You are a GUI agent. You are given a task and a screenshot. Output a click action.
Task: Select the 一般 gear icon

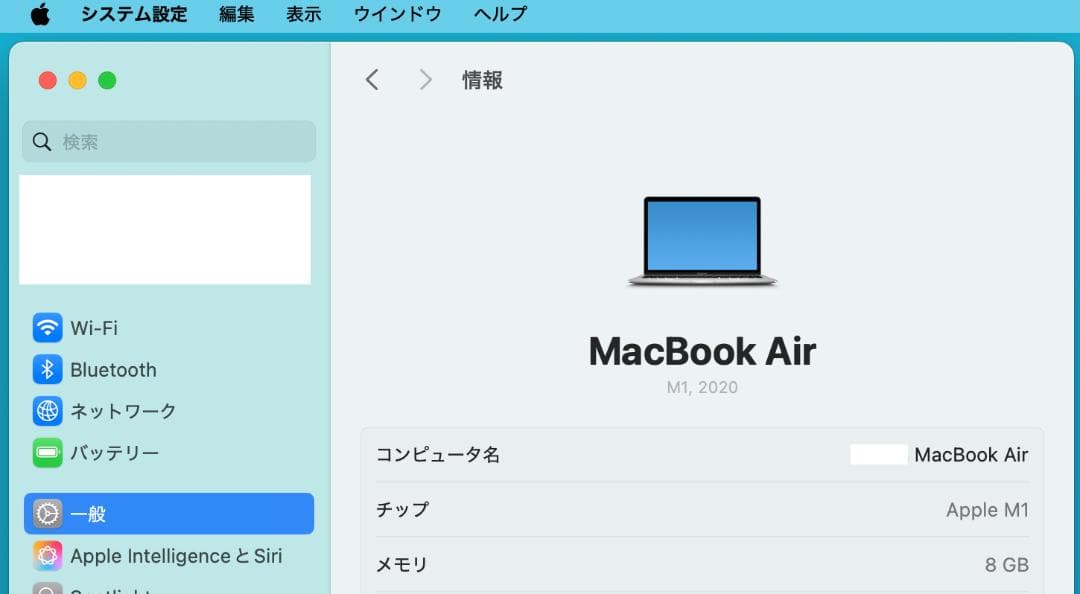(47, 513)
